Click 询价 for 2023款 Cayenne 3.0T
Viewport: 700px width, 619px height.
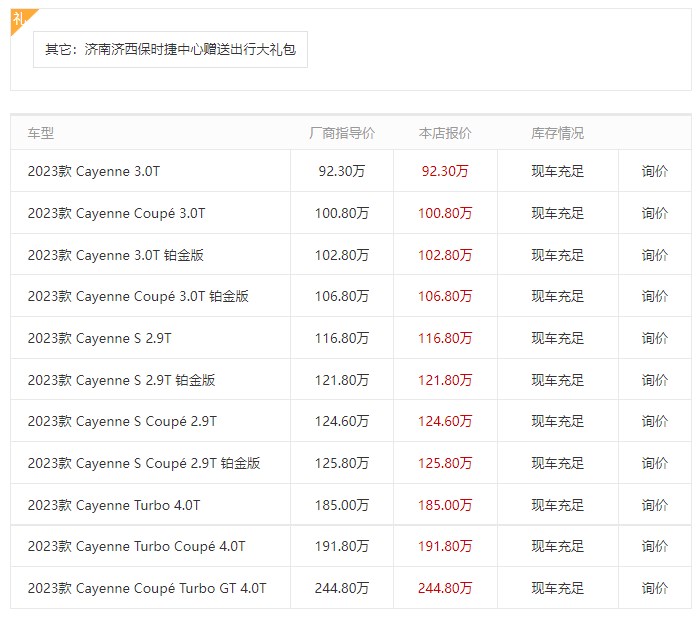tap(654, 171)
